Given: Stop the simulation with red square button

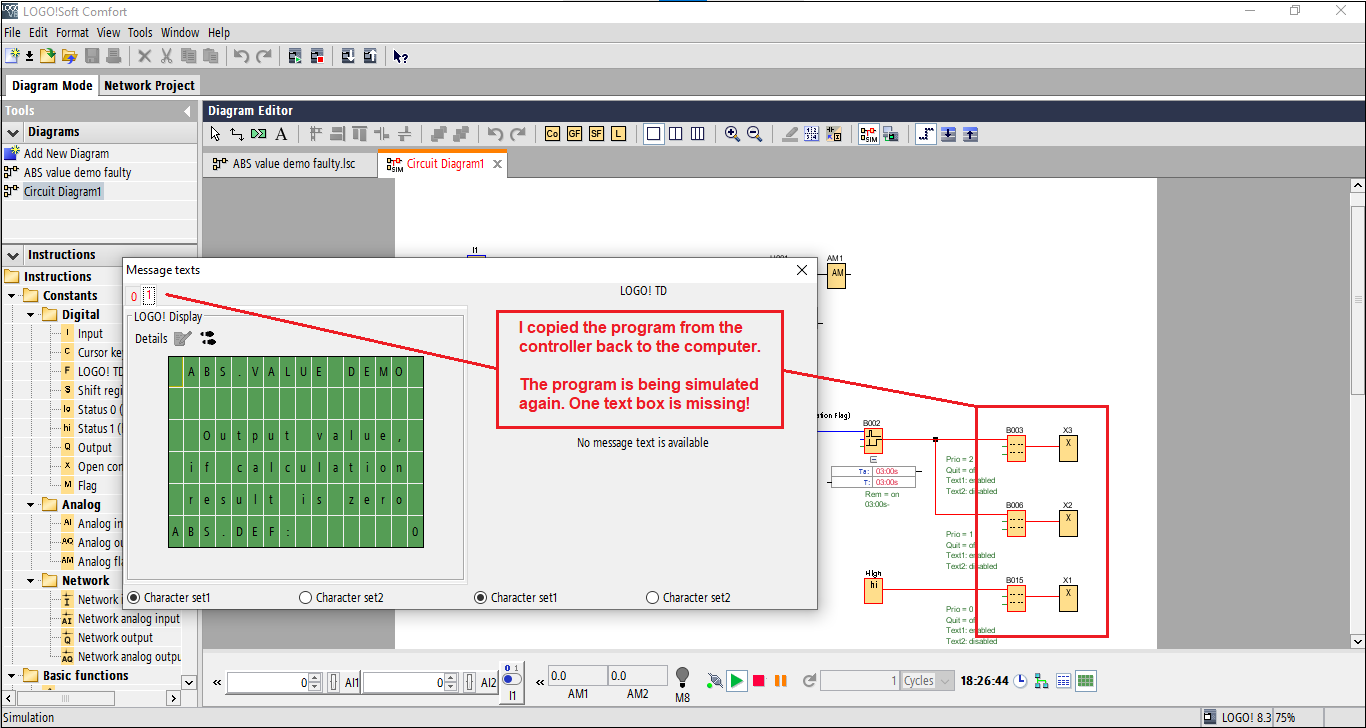Looking at the screenshot, I should coord(759,681).
